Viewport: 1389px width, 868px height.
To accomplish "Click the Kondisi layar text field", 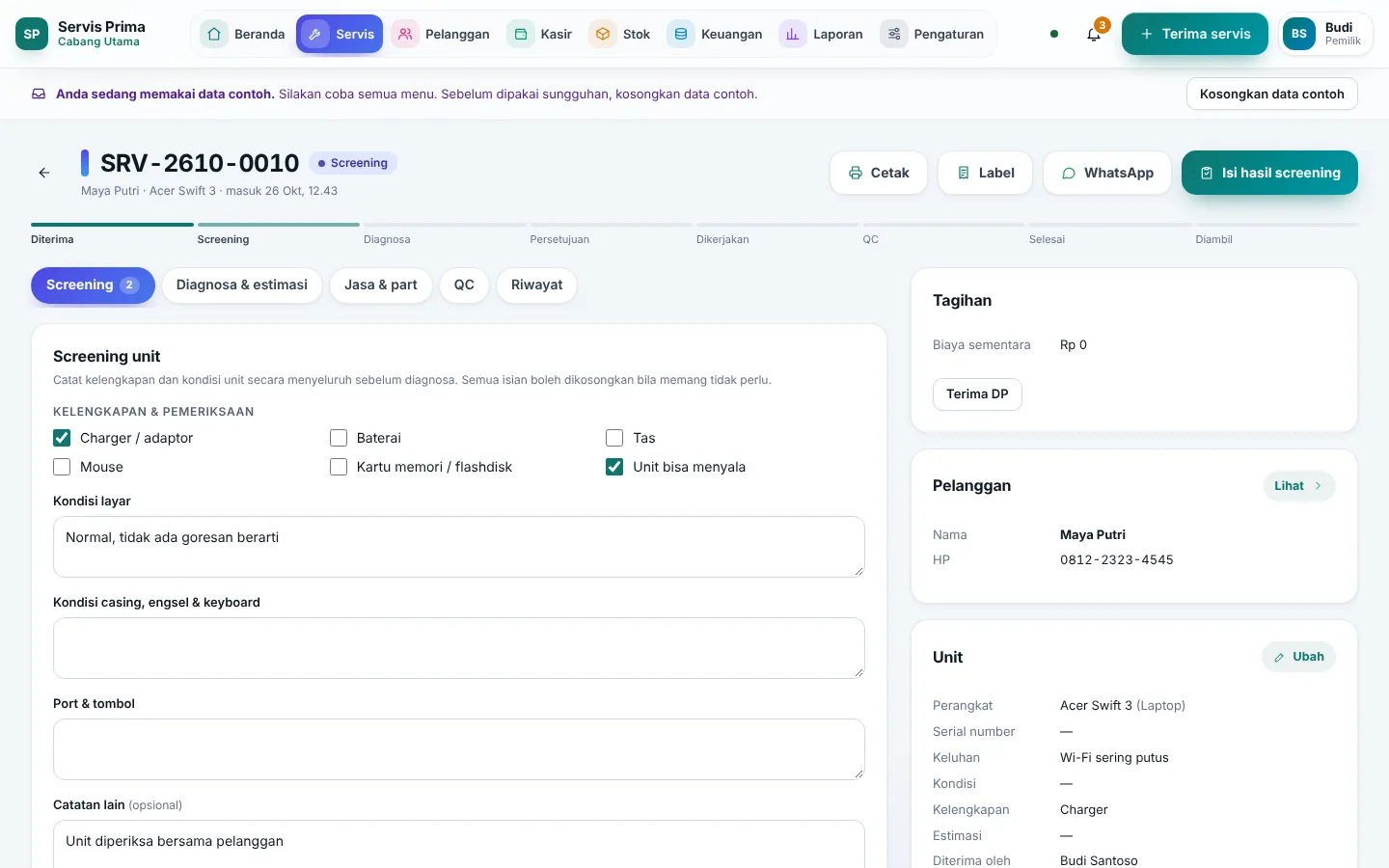I will coord(459,547).
